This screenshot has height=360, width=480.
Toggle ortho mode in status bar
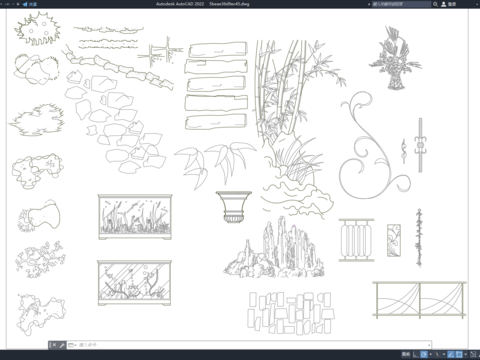(415, 354)
